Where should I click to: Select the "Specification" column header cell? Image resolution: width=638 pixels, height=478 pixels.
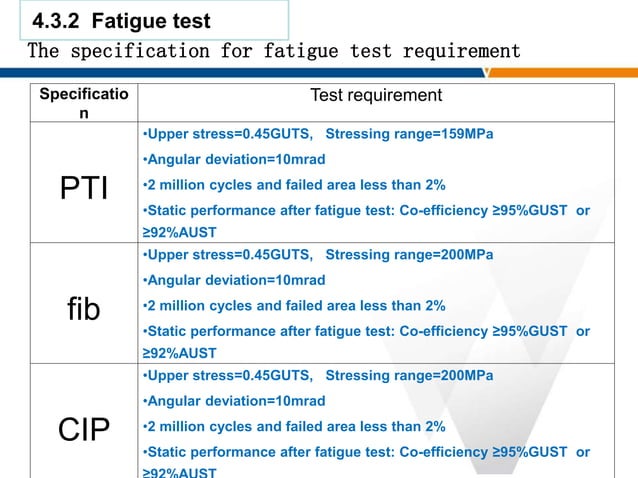point(84,104)
